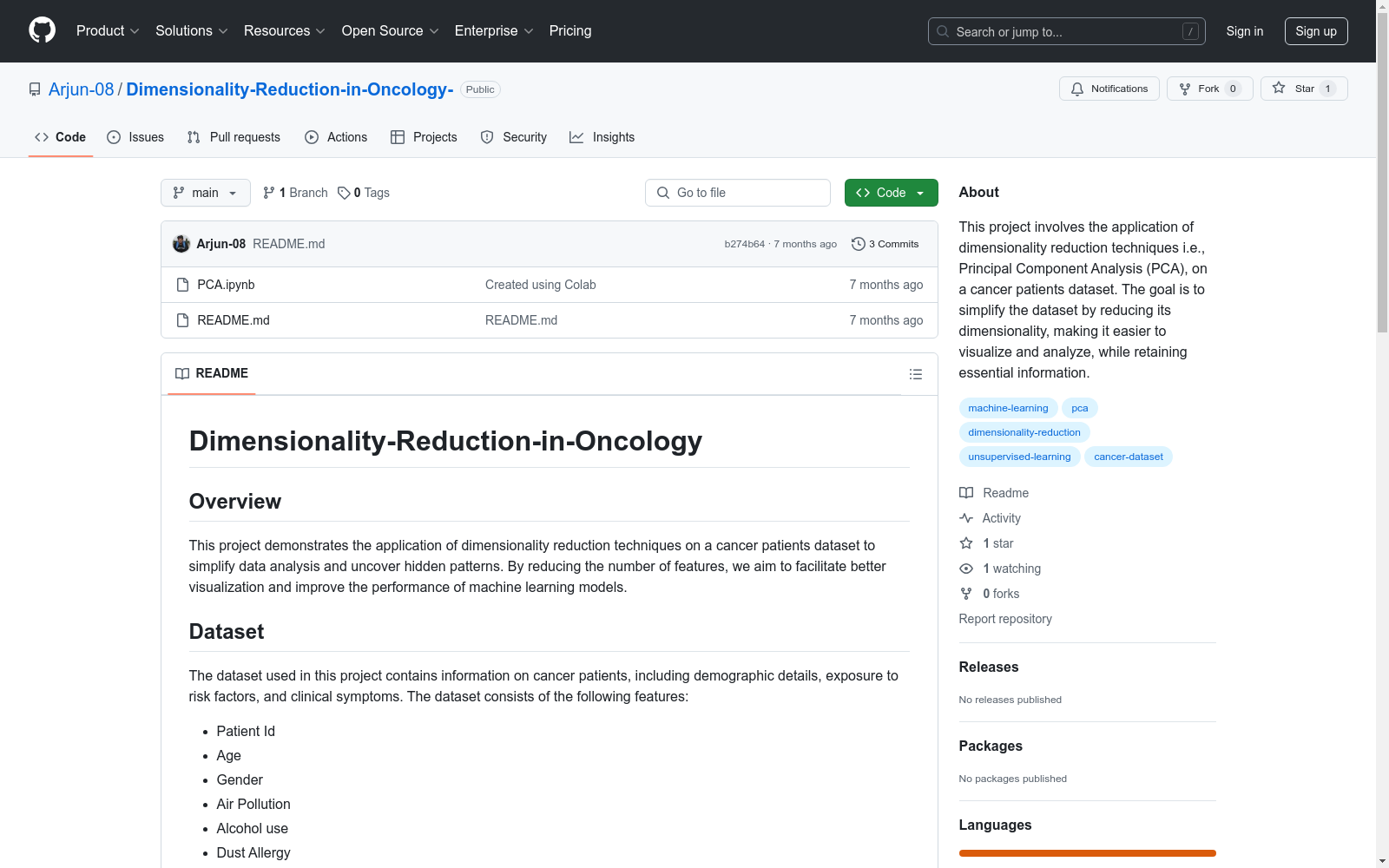
Task: Open the main branch selector dropdown
Action: (206, 193)
